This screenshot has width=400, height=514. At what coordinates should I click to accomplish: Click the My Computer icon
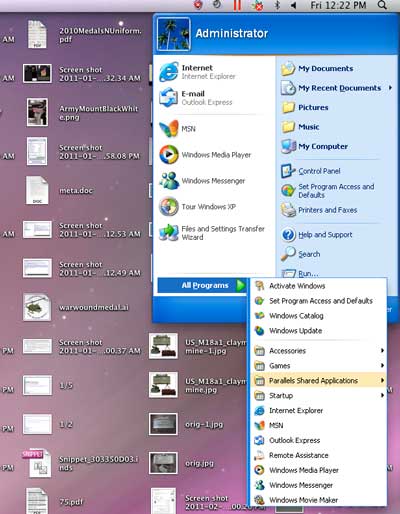pyautogui.click(x=288, y=146)
